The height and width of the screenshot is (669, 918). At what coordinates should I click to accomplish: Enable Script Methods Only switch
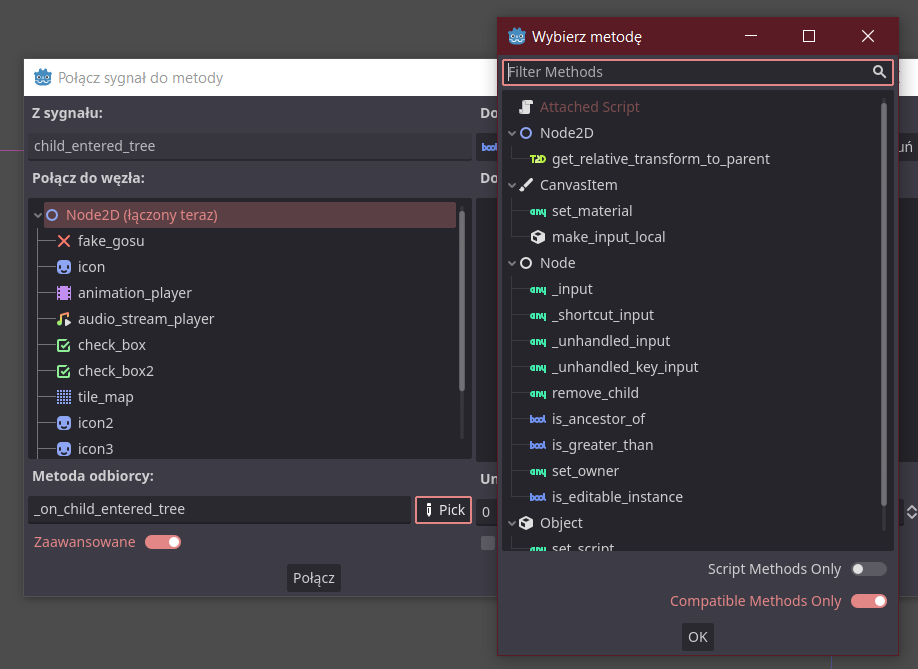pos(869,569)
